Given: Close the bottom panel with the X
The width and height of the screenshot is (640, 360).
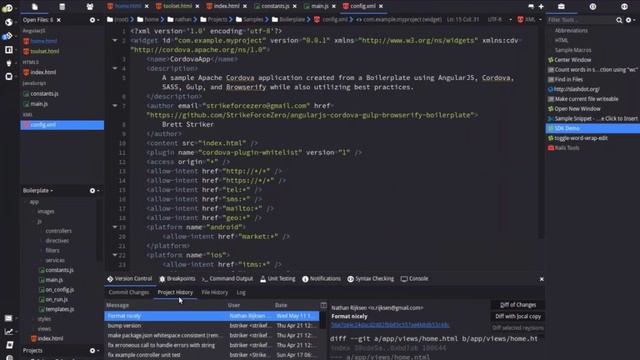Looking at the screenshot, I should 542,279.
